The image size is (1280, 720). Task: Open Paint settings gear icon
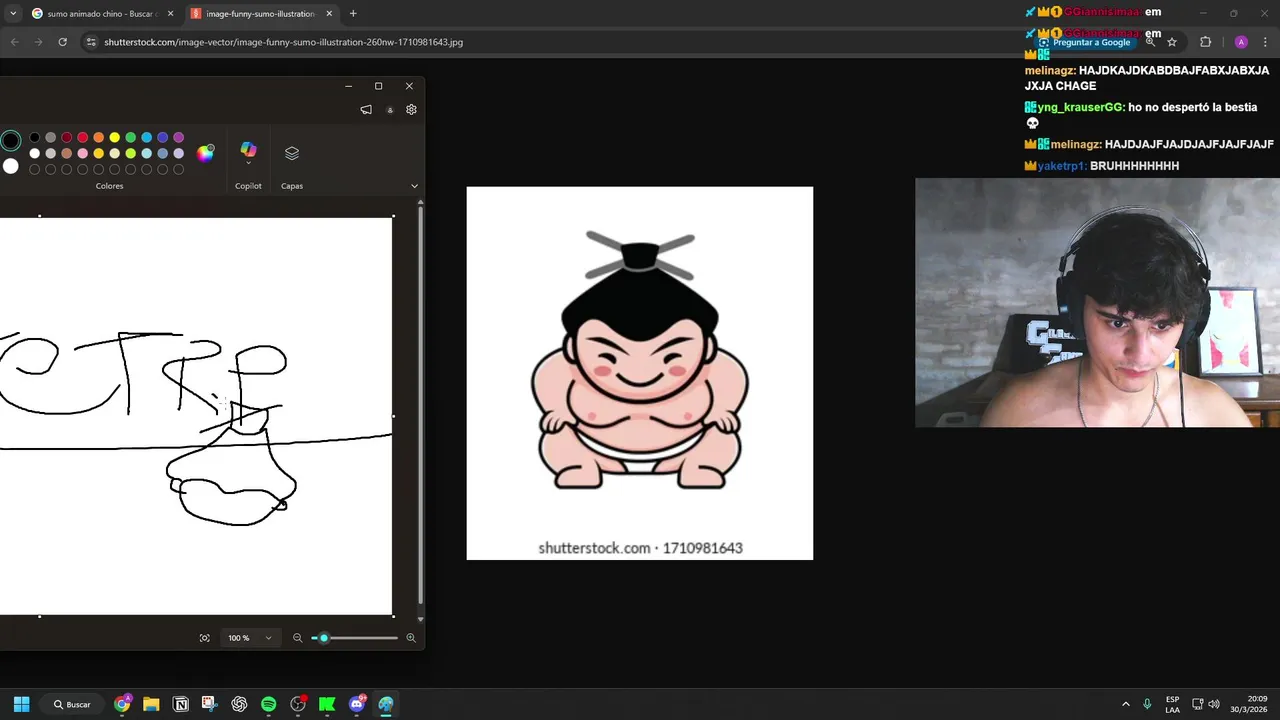click(411, 110)
